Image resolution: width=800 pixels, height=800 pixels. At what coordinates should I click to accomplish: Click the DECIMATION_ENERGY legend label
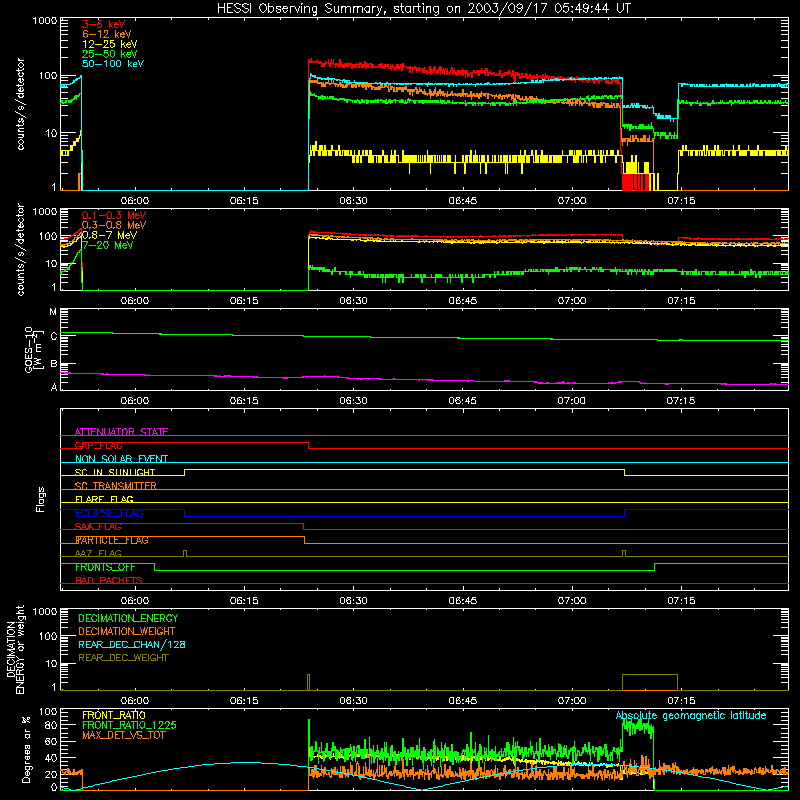128,618
